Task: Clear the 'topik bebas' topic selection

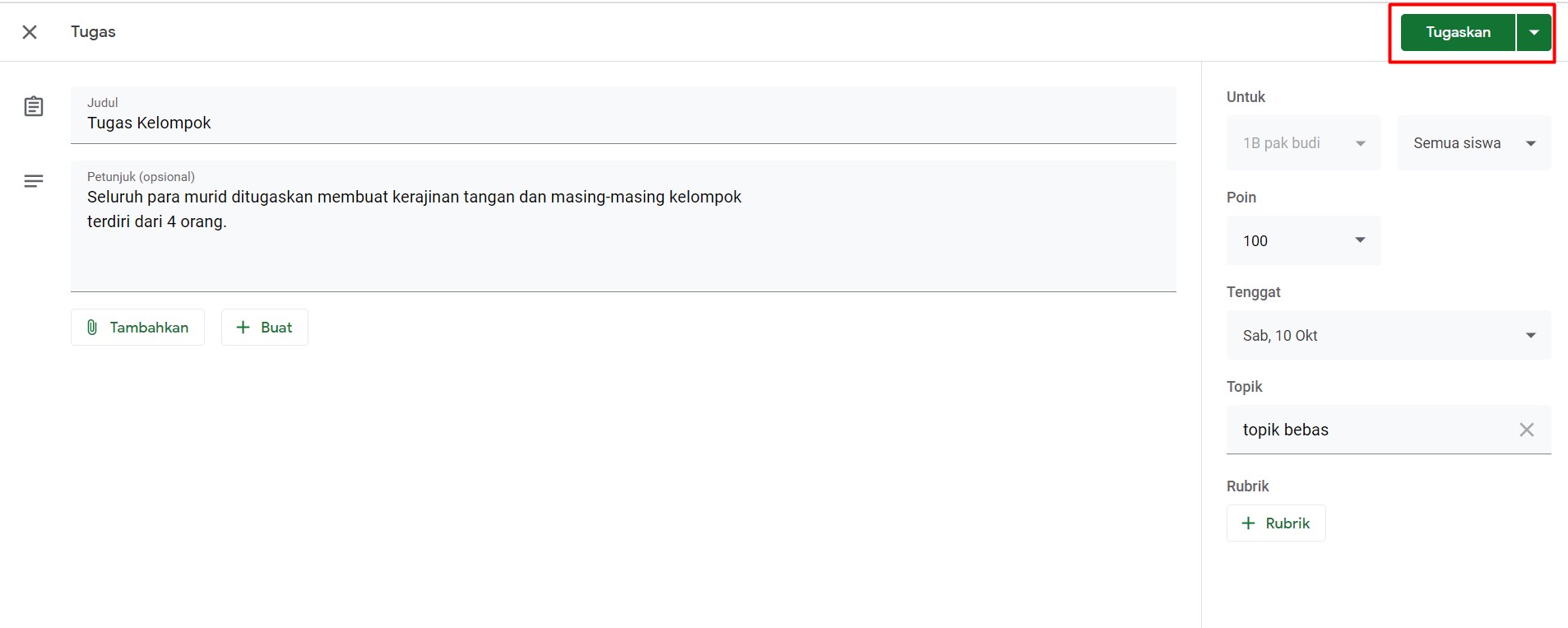Action: [1528, 429]
